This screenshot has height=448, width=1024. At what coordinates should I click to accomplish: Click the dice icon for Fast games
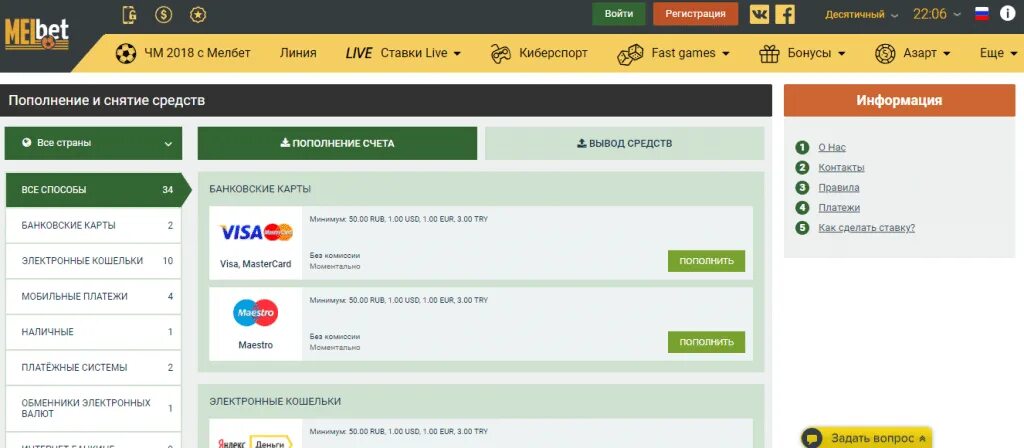point(630,54)
